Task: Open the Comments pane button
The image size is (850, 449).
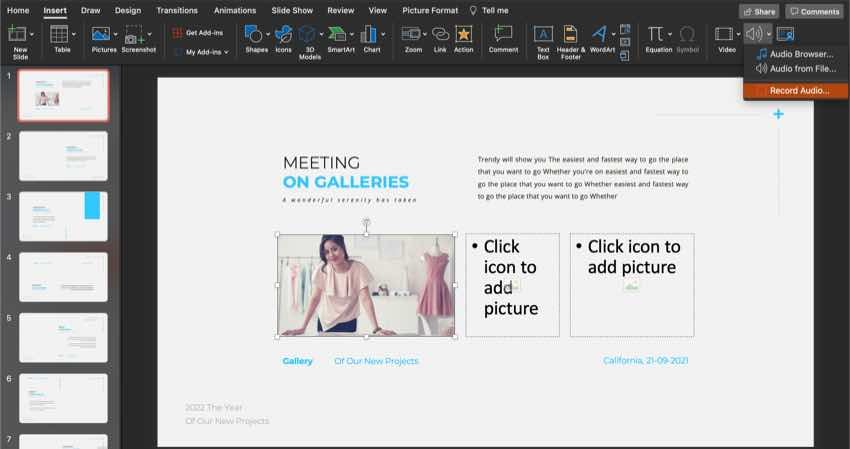Action: (x=813, y=11)
